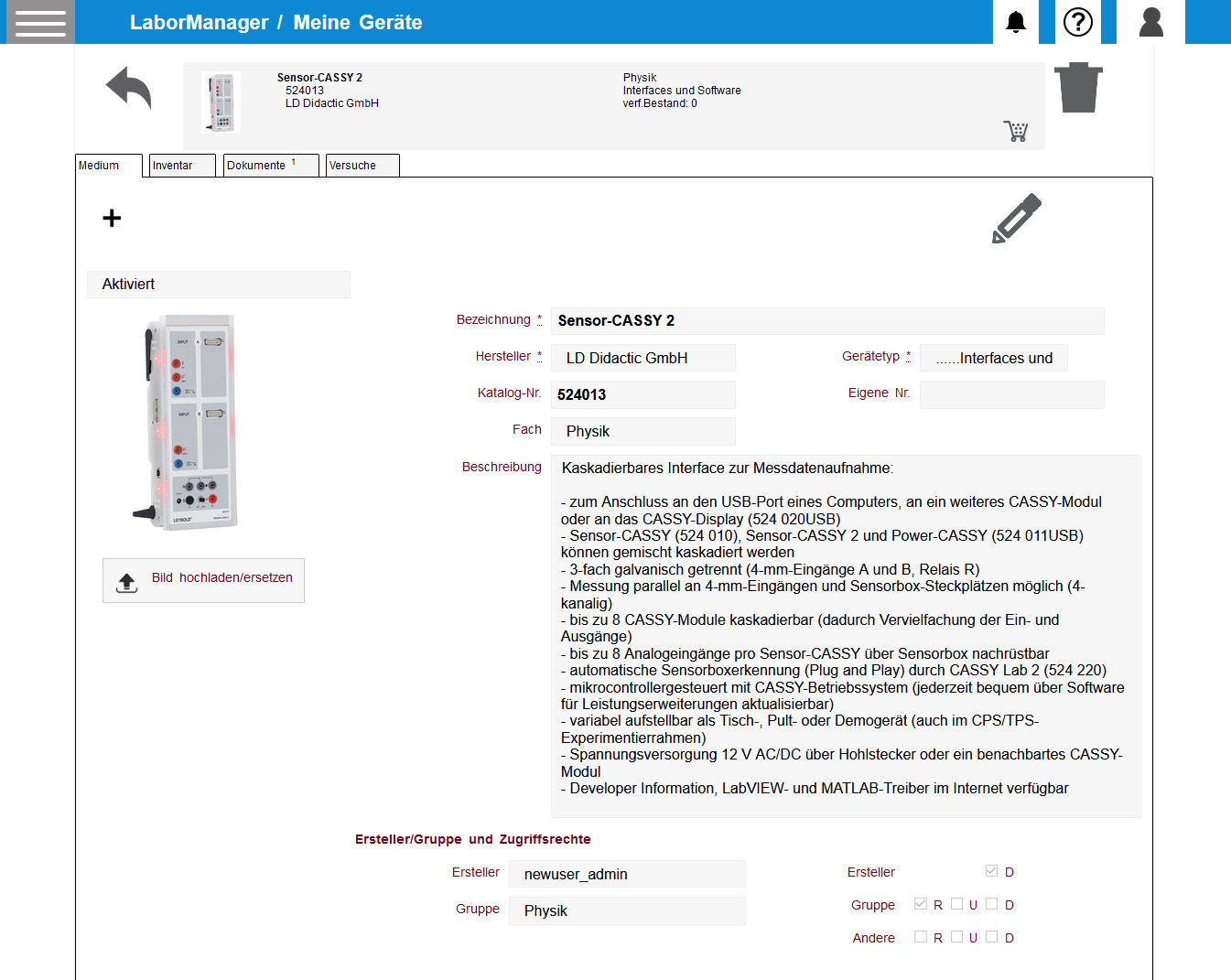Open the Aktiviert status dropdown
This screenshot has width=1231, height=980.
219,285
